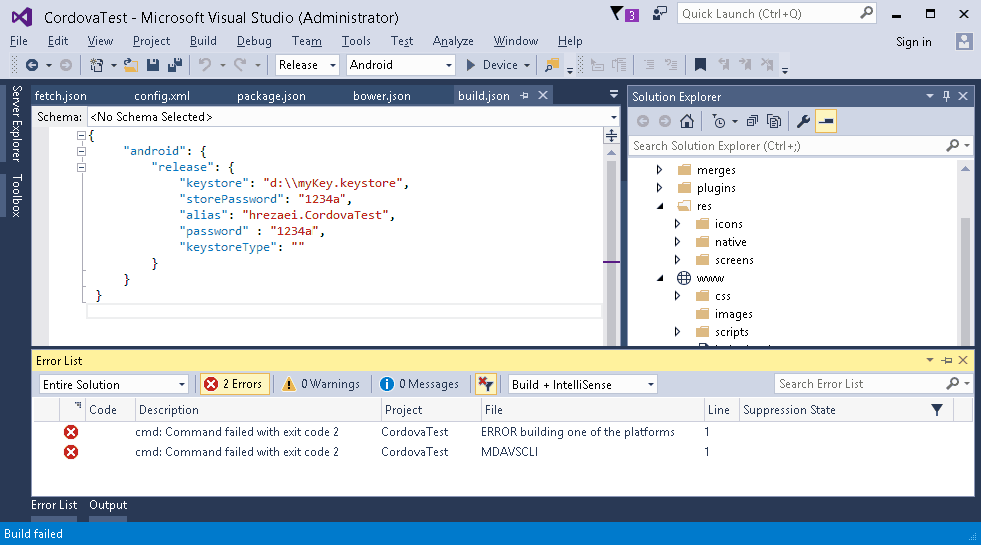Click the account avatar icon
This screenshot has height=545, width=981.
[964, 42]
